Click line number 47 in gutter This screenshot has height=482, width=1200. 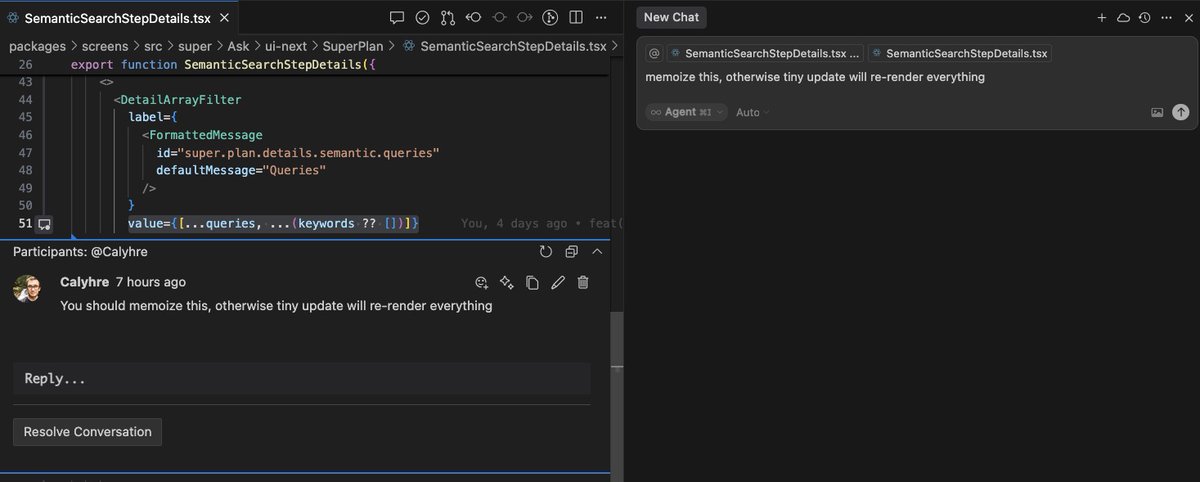click(x=26, y=152)
